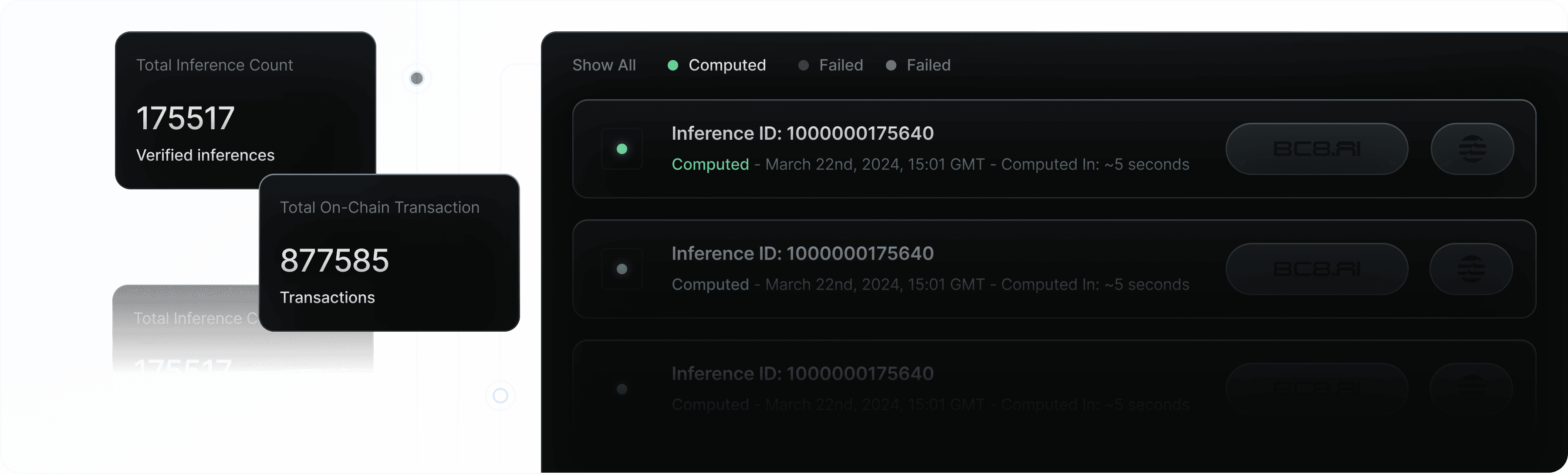Image resolution: width=1568 pixels, height=474 pixels.
Task: Select the first Failed filter option
Action: 831,65
